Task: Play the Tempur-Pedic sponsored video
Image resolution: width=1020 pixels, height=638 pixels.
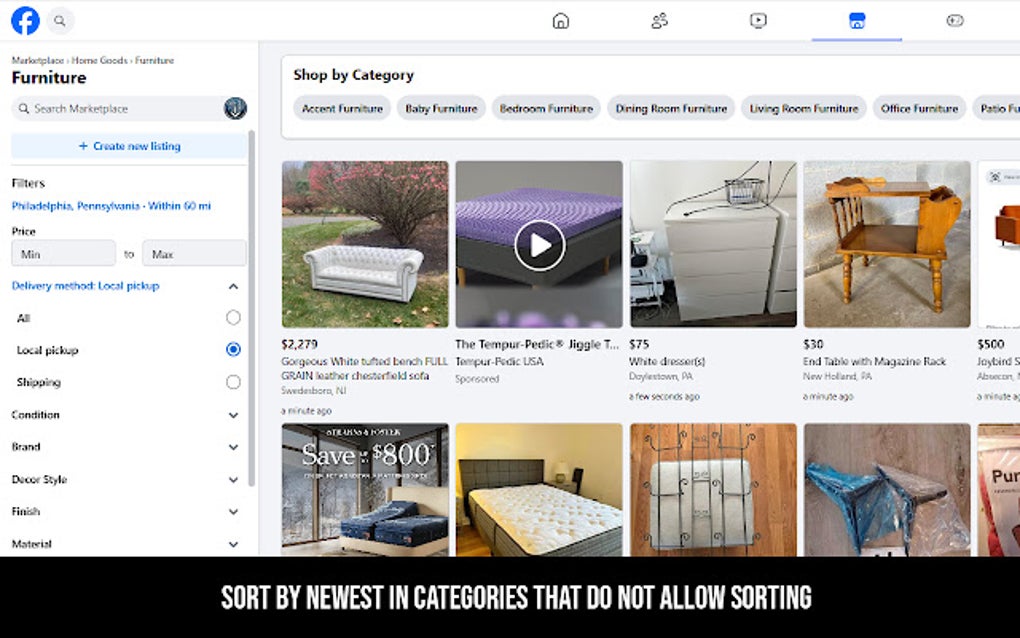Action: pyautogui.click(x=539, y=245)
